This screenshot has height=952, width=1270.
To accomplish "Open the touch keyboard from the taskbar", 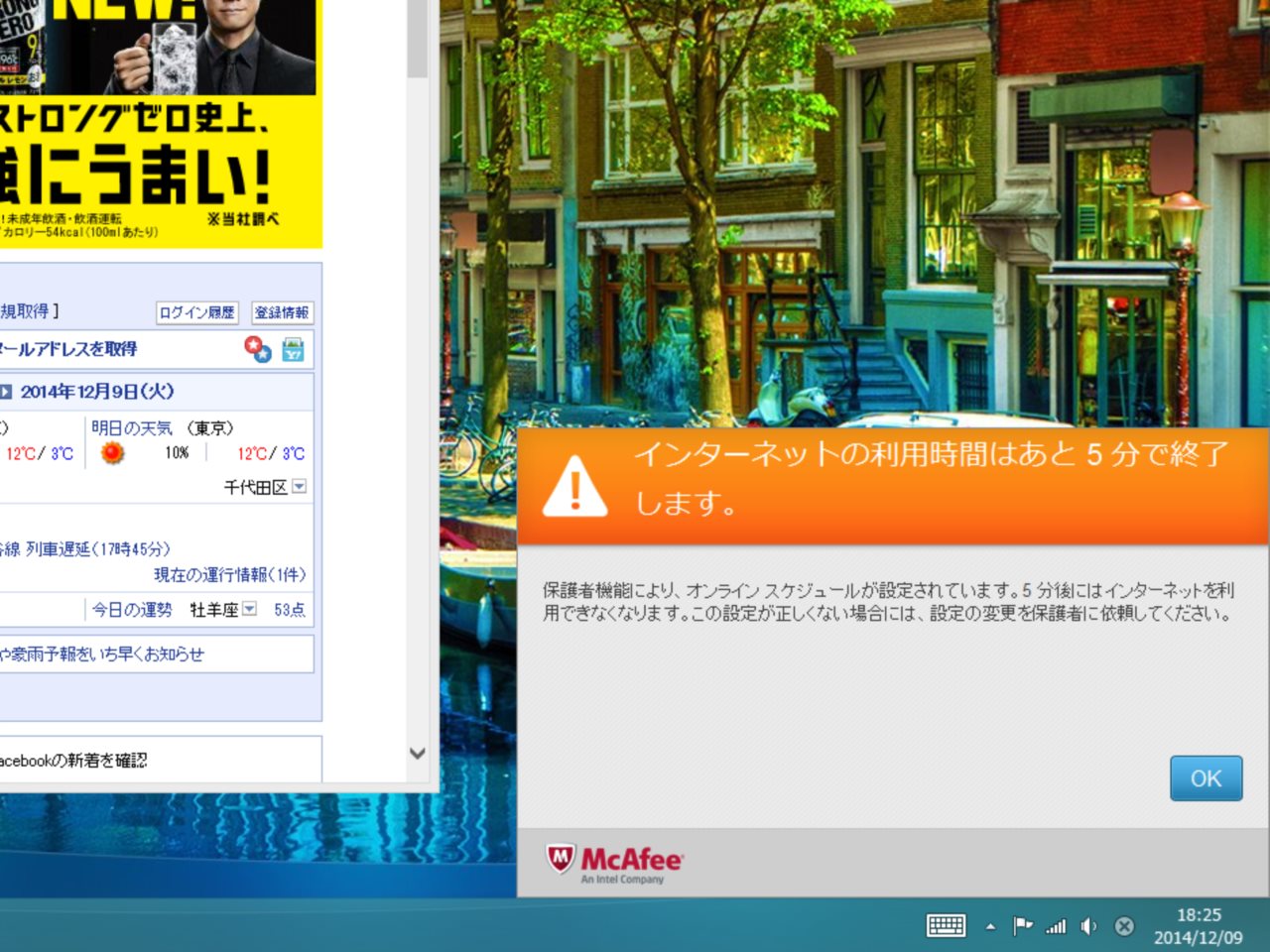I will click(x=946, y=925).
